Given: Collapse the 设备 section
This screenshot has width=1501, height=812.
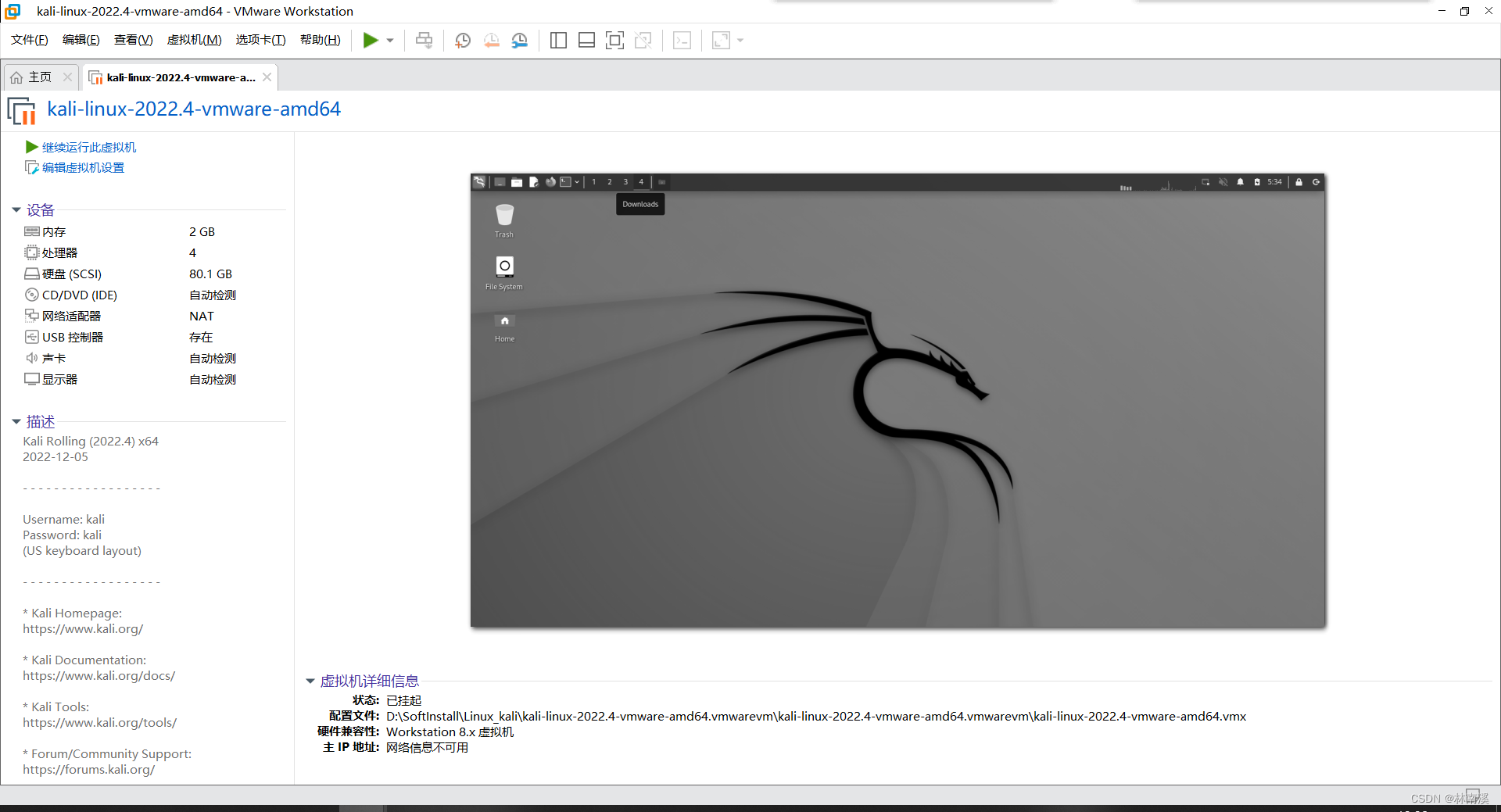Looking at the screenshot, I should (x=16, y=210).
